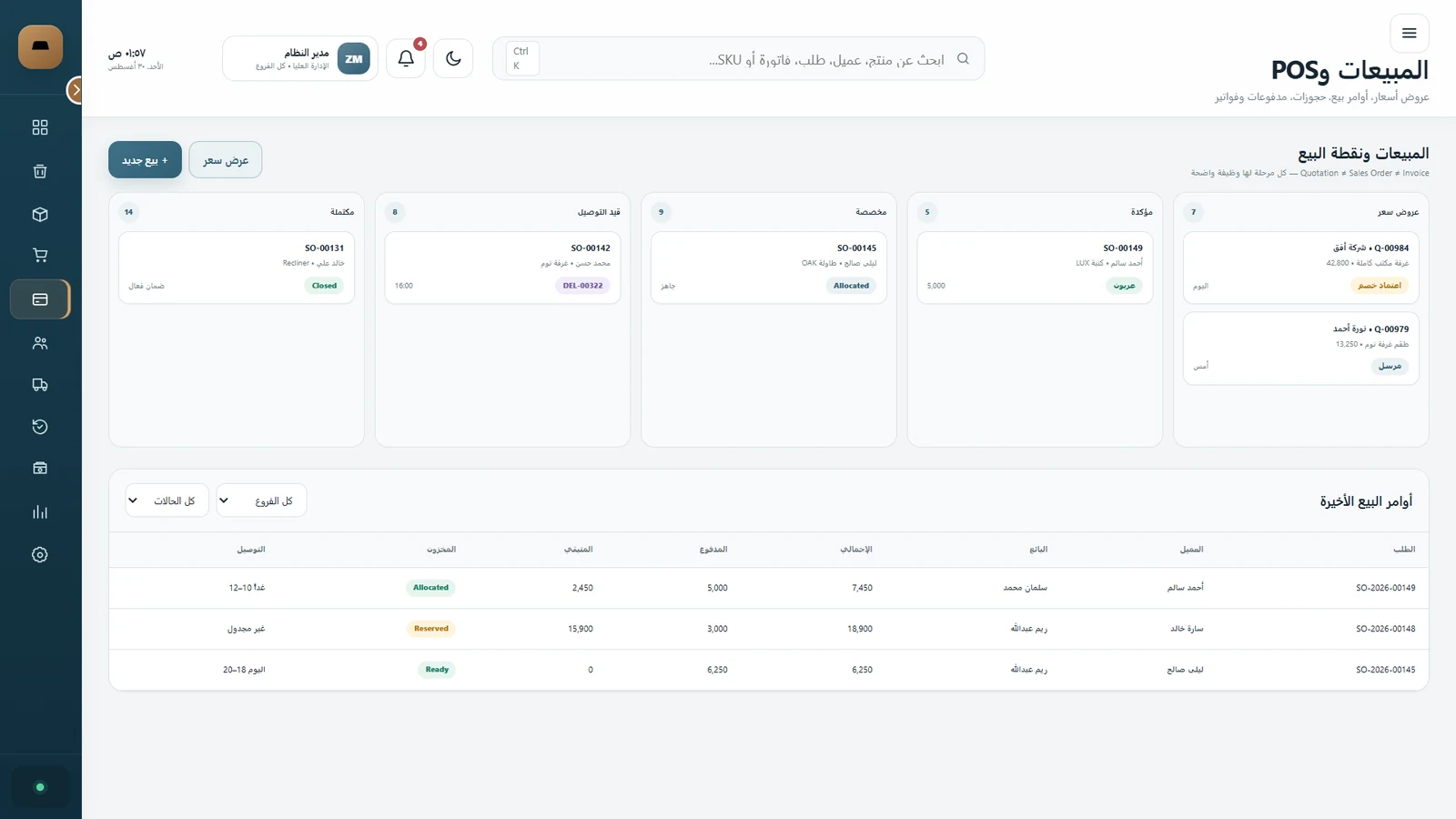1456x819 pixels.
Task: Open the shopping cart sidebar icon
Action: tap(40, 256)
